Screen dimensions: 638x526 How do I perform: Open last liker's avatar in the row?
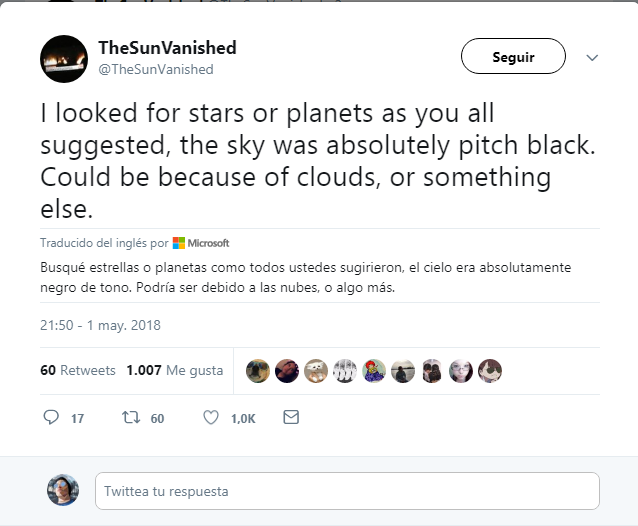pos(490,370)
